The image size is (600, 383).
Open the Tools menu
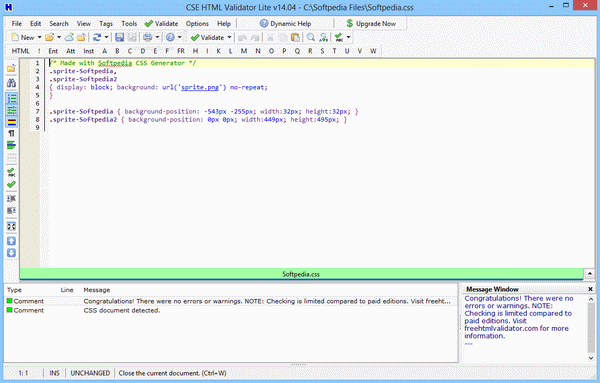(x=129, y=23)
